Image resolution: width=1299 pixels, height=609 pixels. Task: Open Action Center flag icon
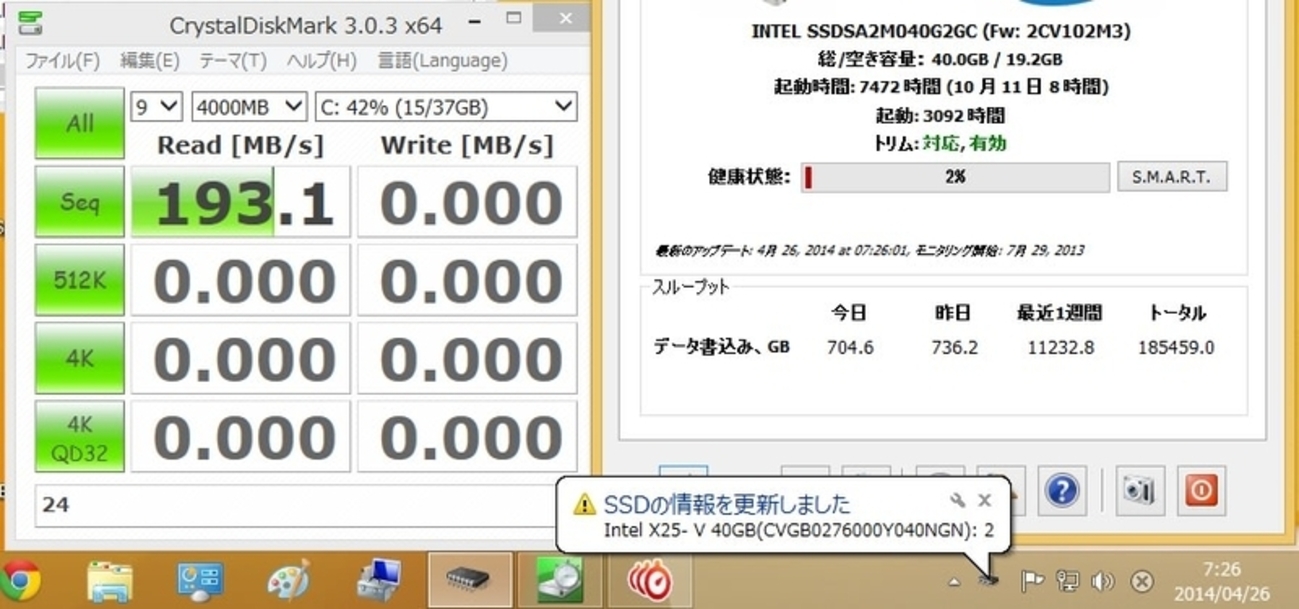tap(1032, 581)
